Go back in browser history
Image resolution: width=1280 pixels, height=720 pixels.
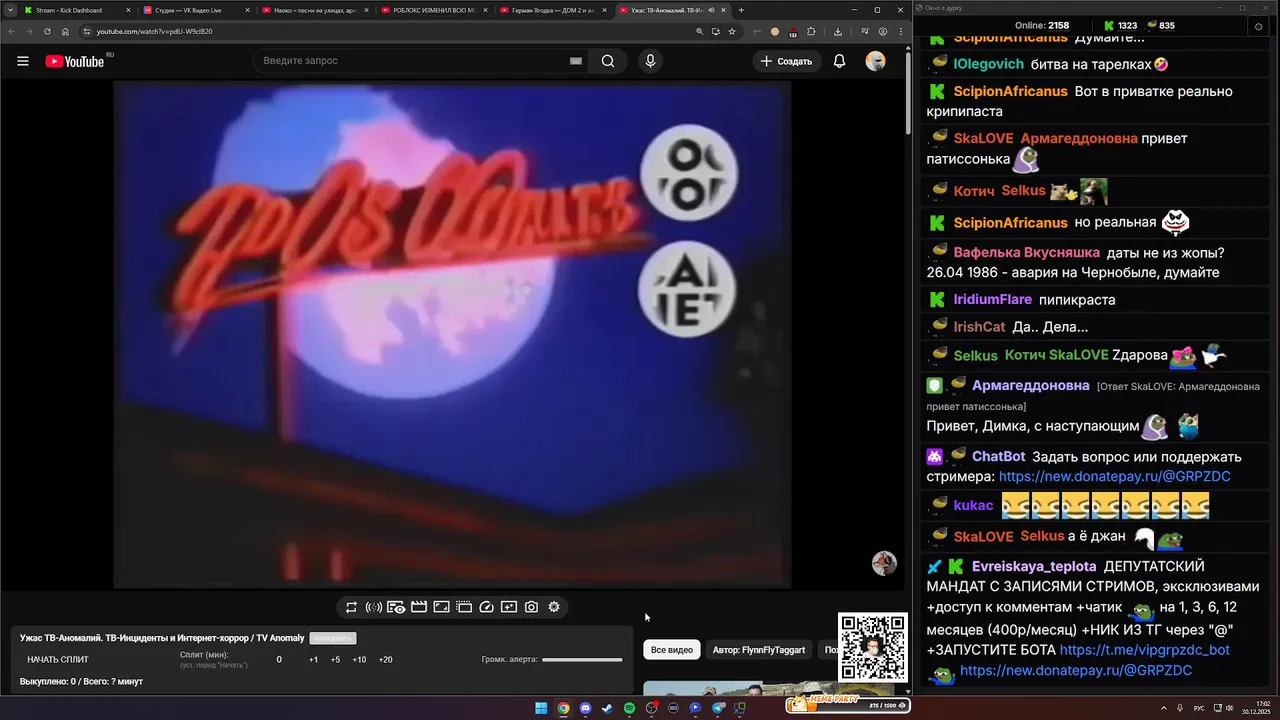10,31
